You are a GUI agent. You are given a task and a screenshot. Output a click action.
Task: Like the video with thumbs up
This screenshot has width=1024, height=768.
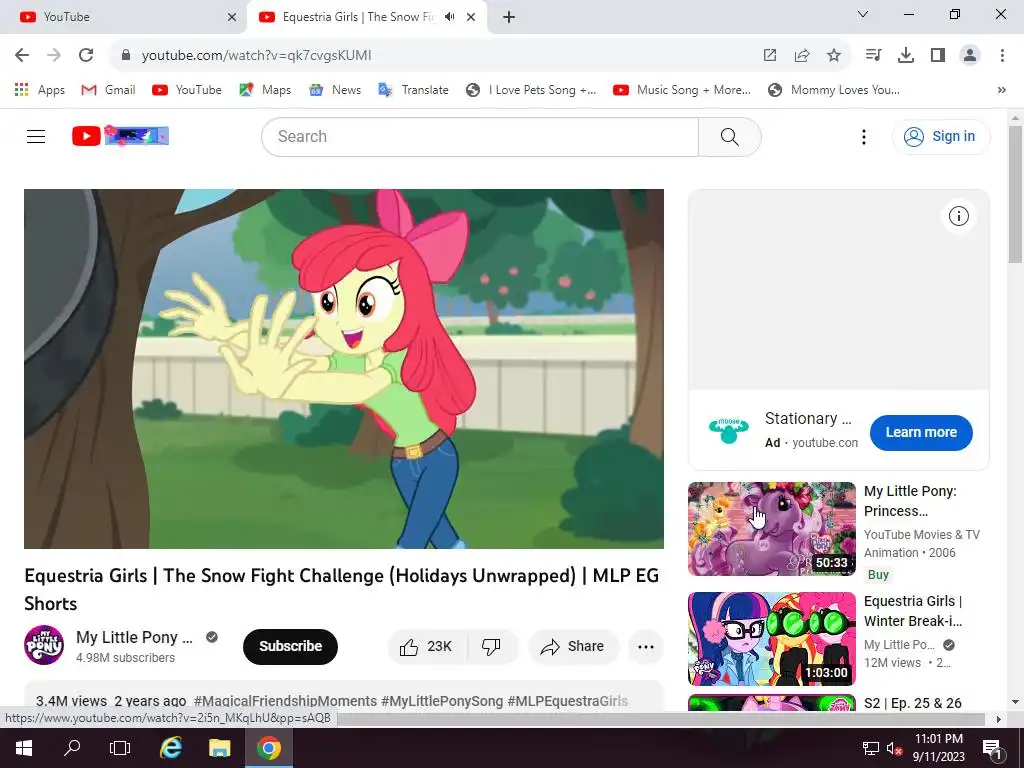(x=426, y=647)
